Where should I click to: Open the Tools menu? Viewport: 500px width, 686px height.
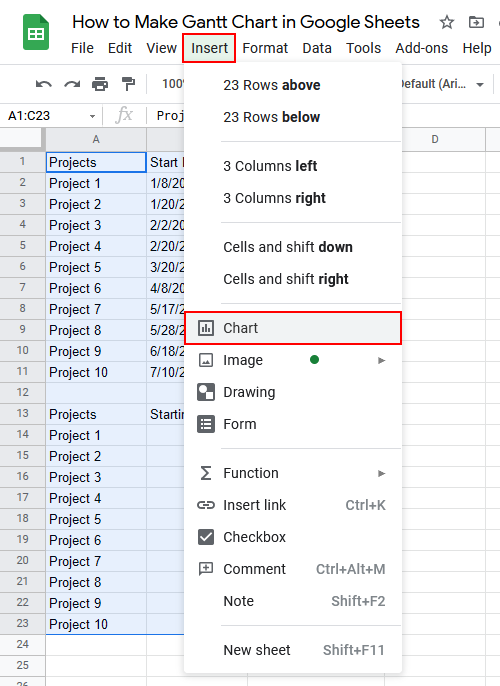(364, 48)
